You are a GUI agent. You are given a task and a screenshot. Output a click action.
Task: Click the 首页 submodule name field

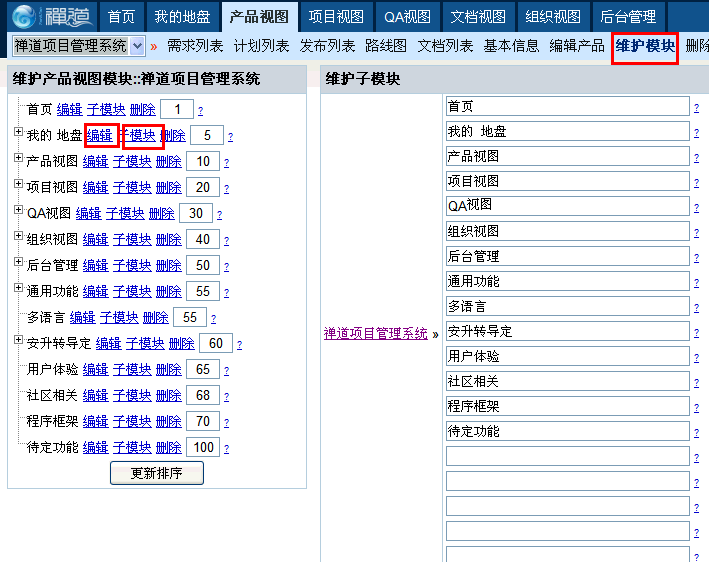568,106
